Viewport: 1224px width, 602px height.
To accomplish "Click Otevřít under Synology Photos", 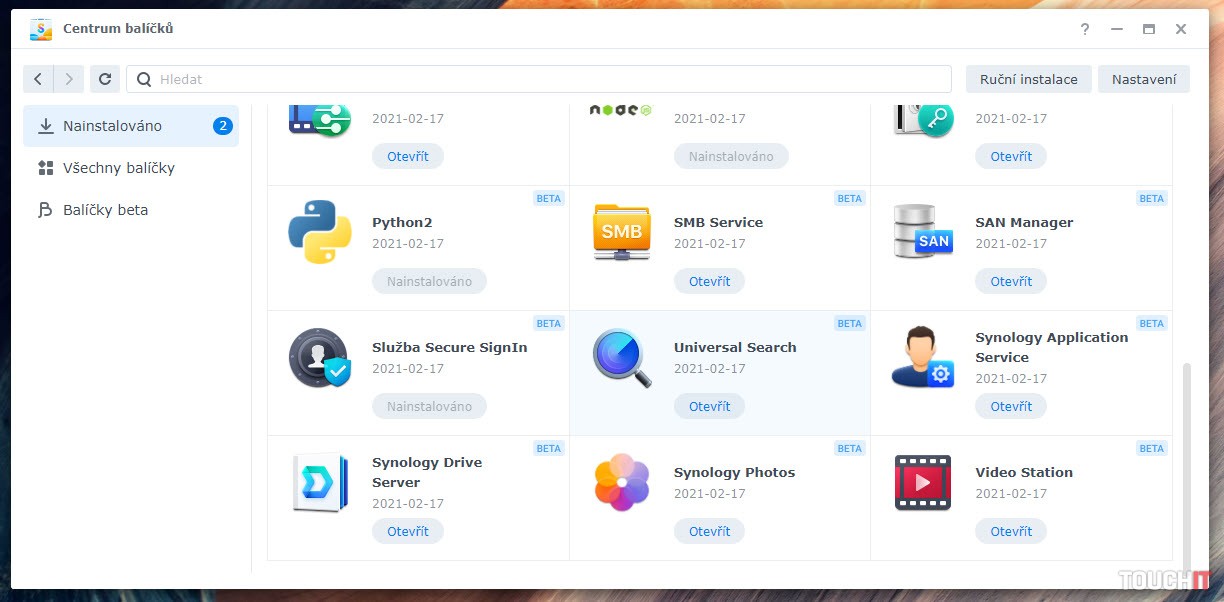I will coord(709,531).
